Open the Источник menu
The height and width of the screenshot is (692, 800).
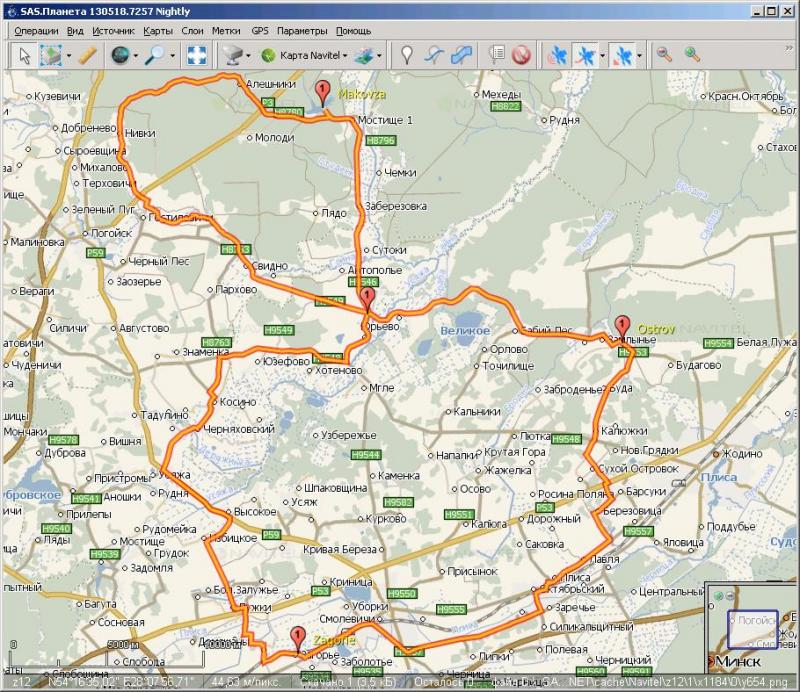113,31
